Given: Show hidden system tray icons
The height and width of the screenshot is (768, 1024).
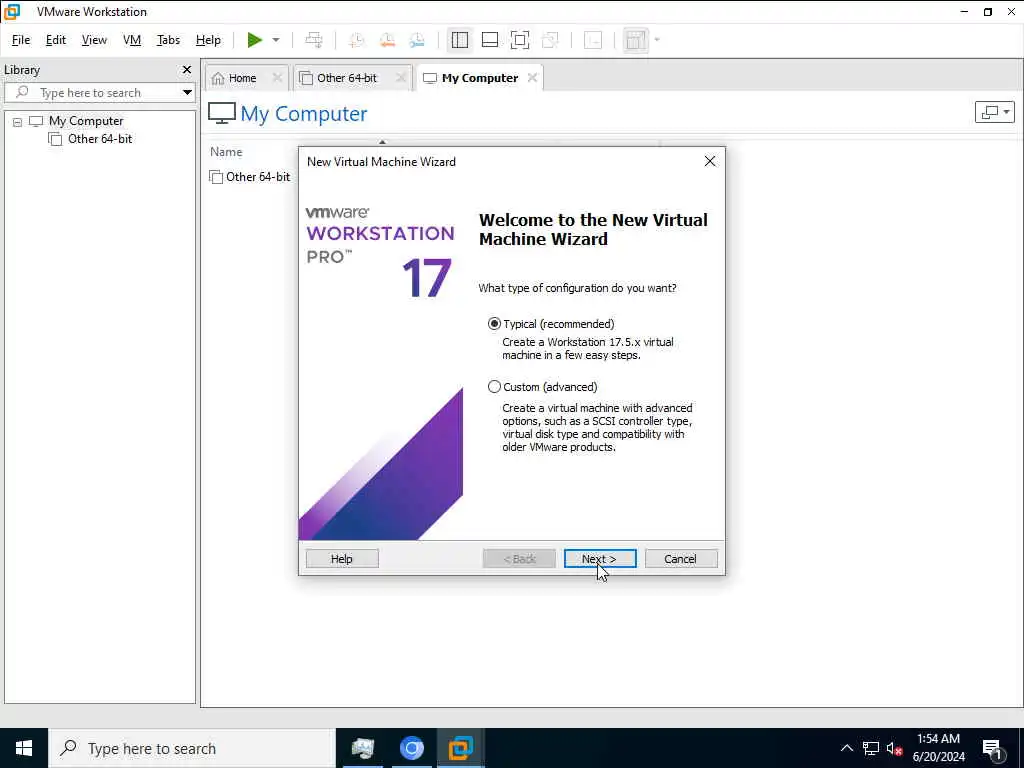Looking at the screenshot, I should [x=846, y=748].
